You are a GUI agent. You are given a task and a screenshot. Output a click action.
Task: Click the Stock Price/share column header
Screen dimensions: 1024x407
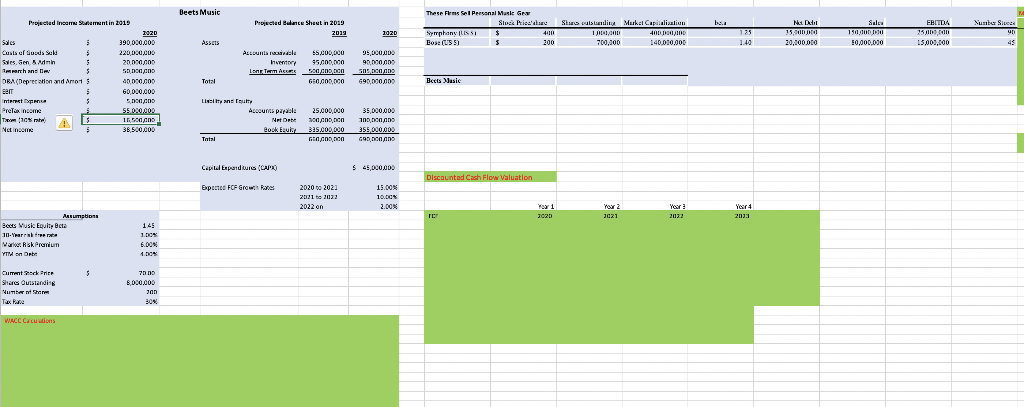coord(522,23)
